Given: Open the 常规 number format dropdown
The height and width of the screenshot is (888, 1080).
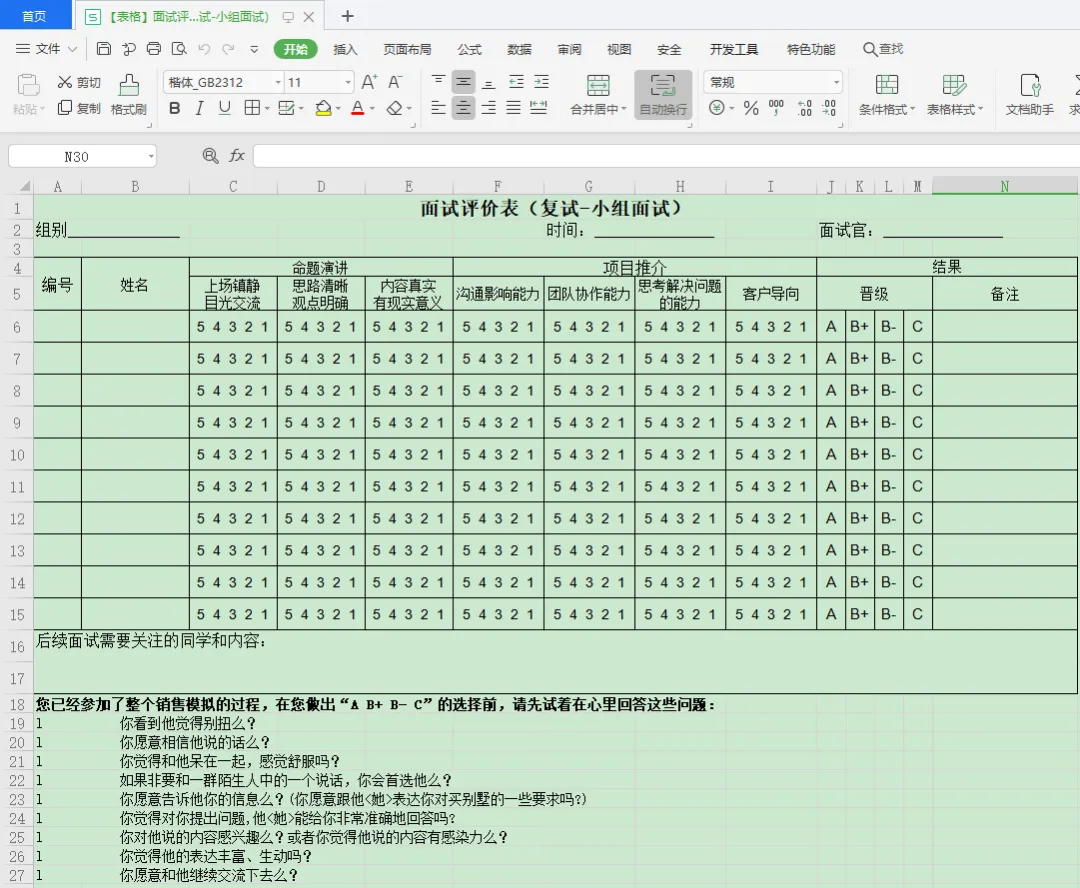Looking at the screenshot, I should (x=836, y=83).
